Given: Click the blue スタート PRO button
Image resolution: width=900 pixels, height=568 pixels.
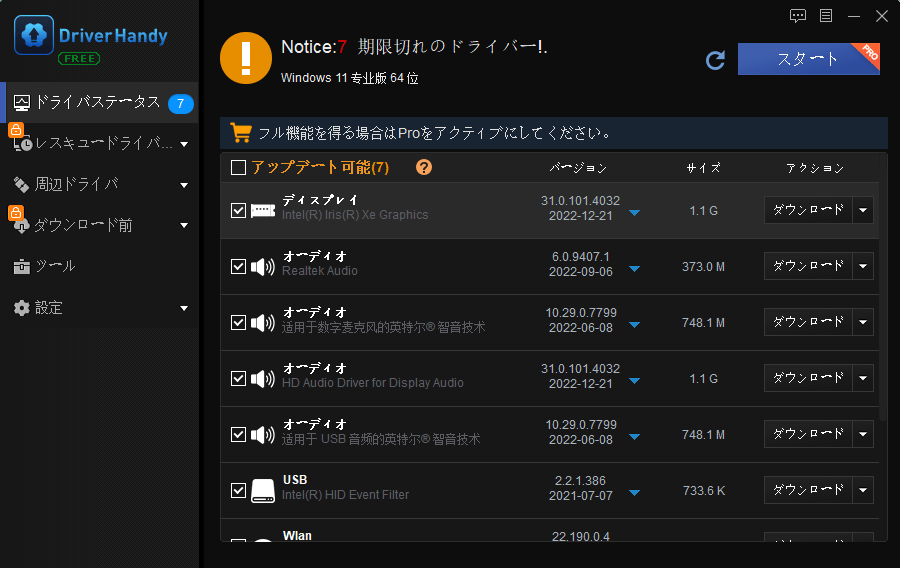Looking at the screenshot, I should coord(808,59).
